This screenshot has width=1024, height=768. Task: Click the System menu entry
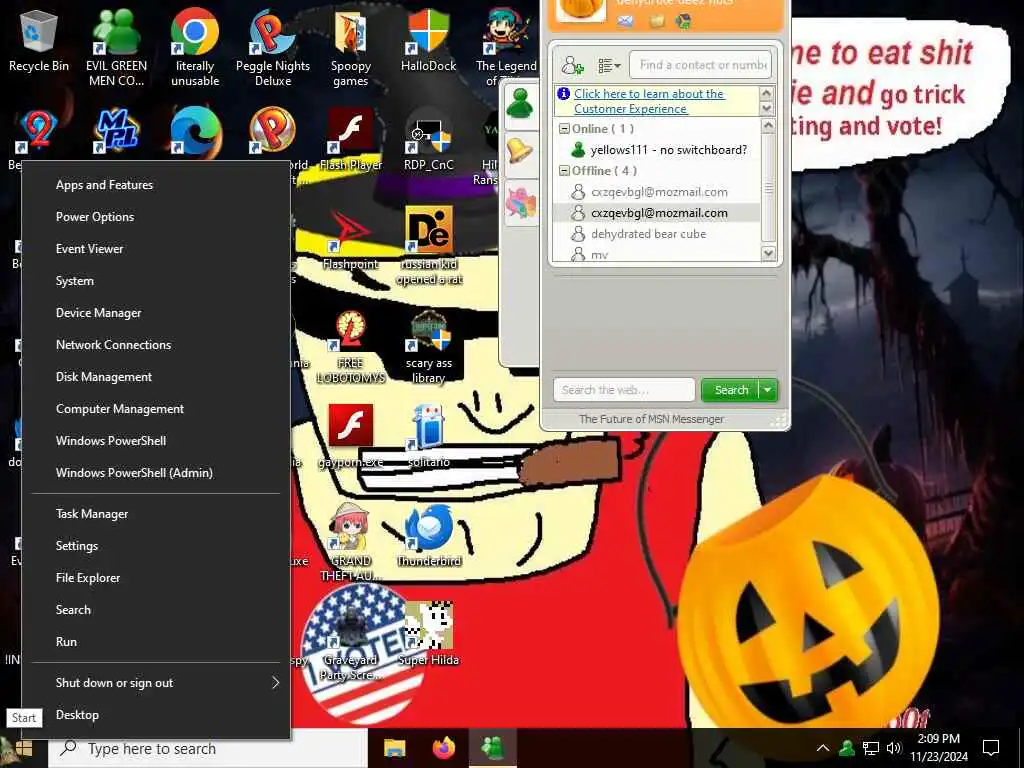click(x=157, y=281)
